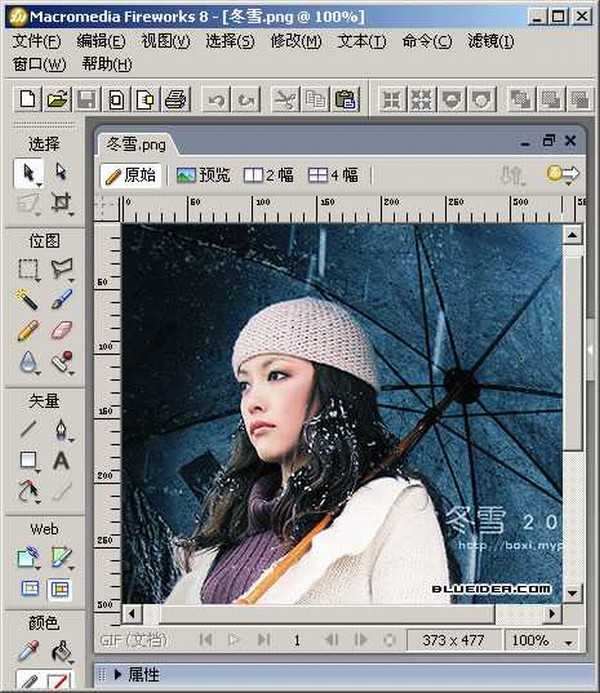Select the Text tool (A)
Image resolution: width=600 pixels, height=693 pixels.
click(62, 461)
